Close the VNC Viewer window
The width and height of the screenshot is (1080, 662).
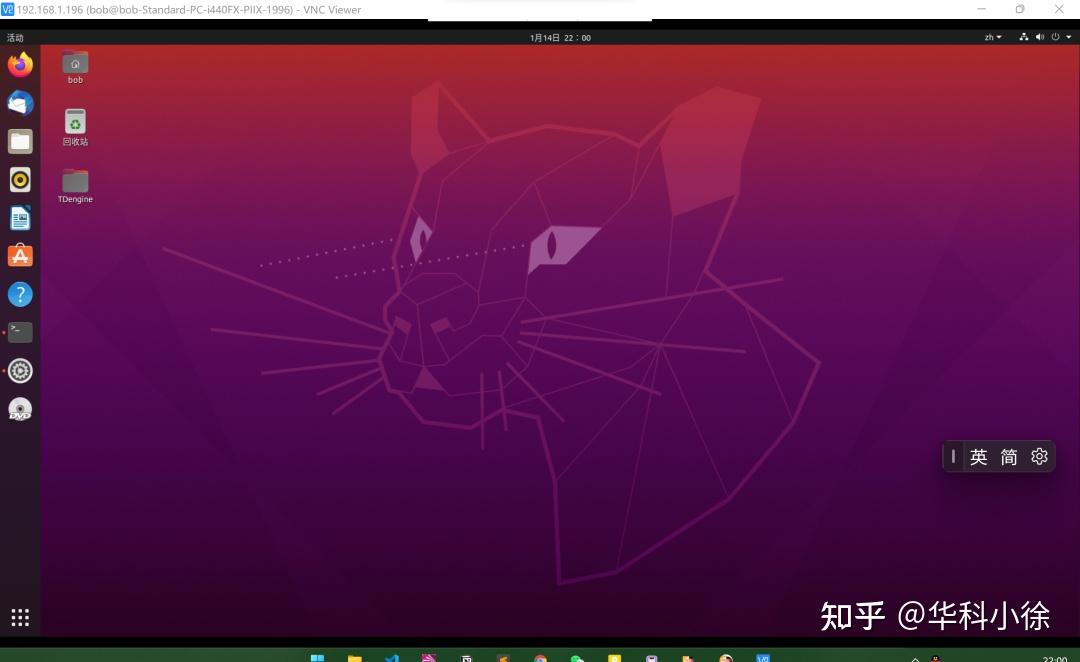point(1059,9)
